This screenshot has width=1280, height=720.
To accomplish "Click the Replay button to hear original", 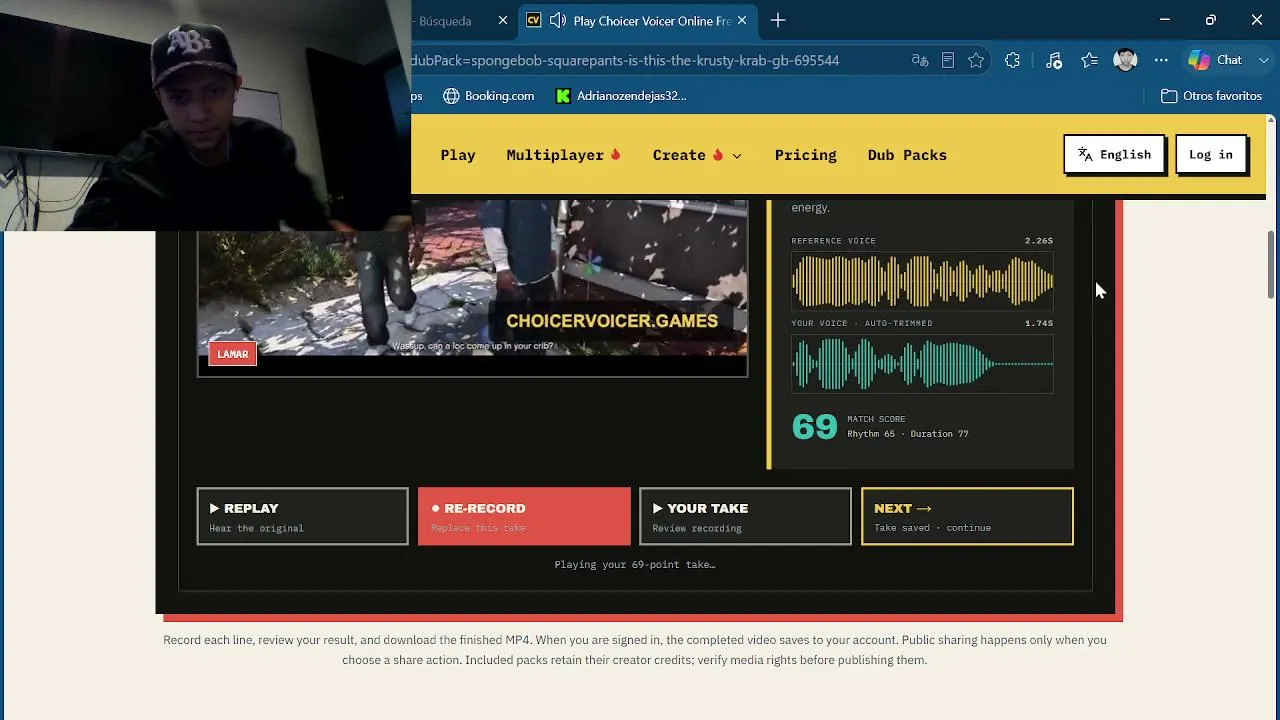I will (302, 516).
